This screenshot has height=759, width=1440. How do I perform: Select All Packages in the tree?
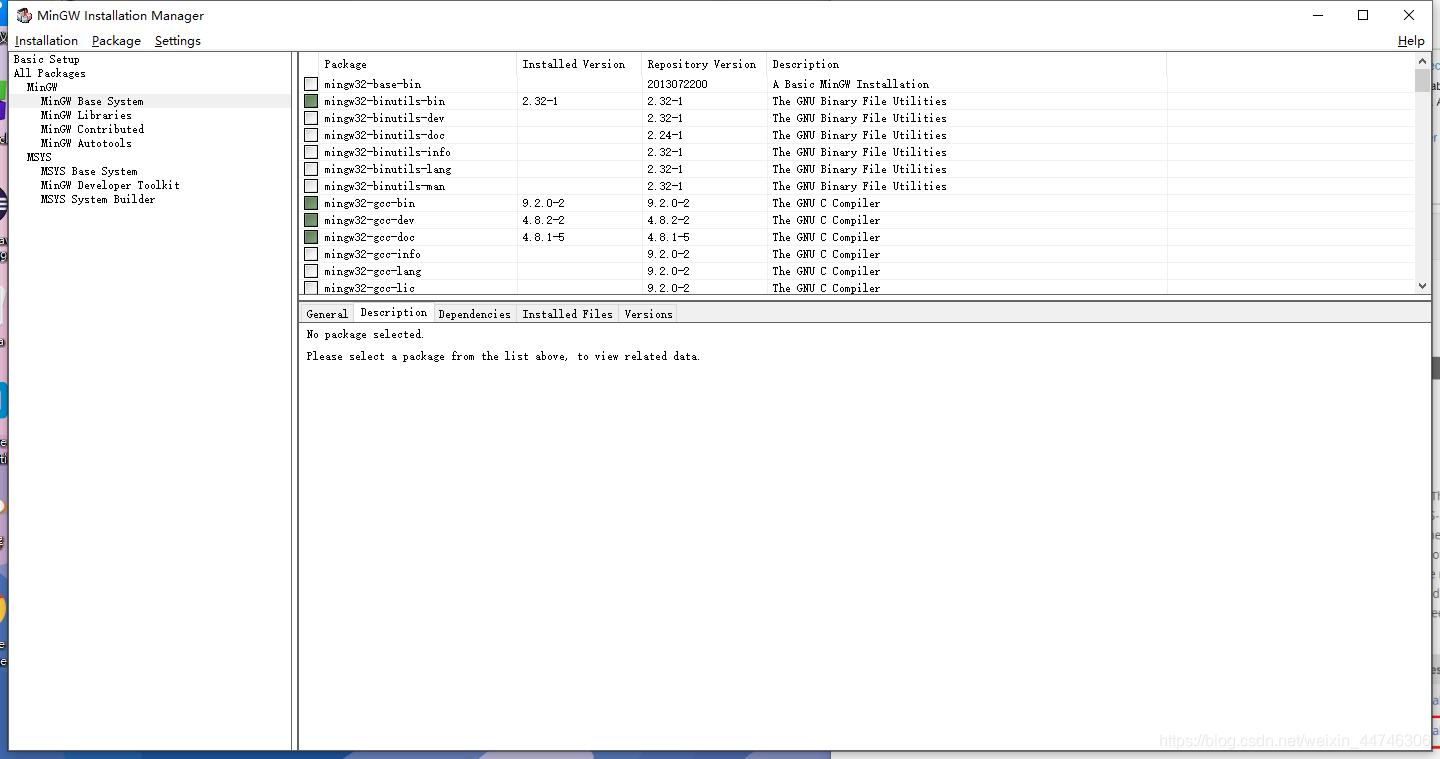coord(49,73)
